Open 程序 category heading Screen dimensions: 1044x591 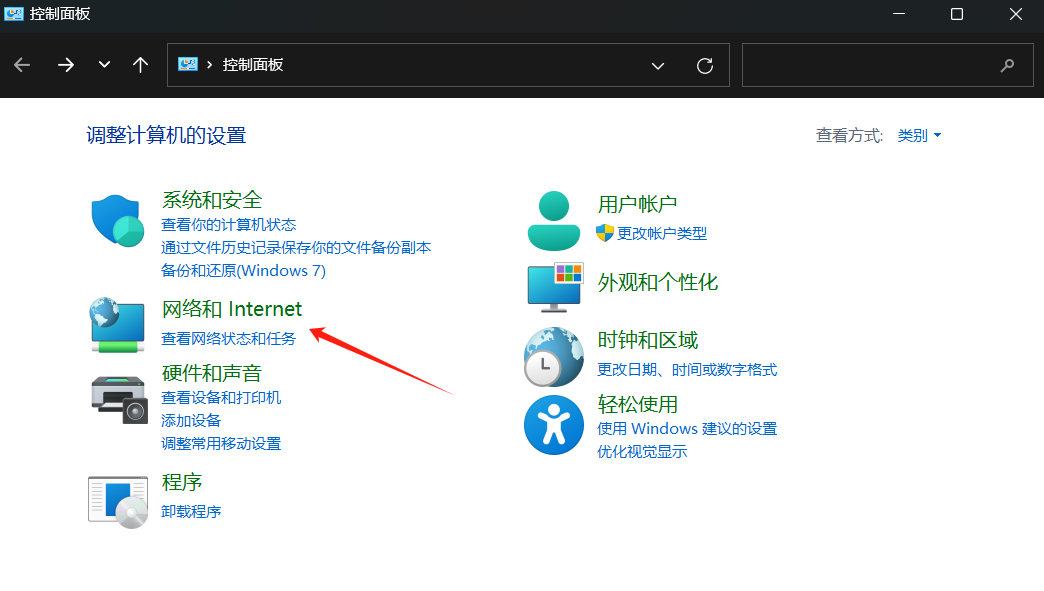[x=182, y=482]
